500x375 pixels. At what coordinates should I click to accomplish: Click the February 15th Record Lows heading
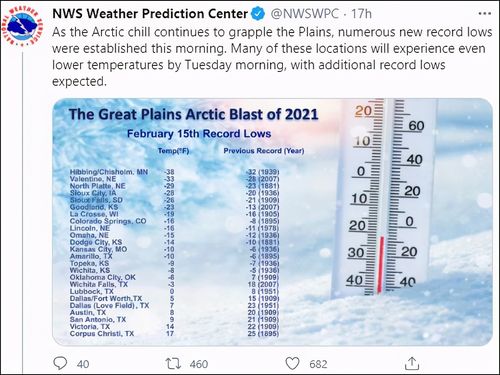[199, 134]
